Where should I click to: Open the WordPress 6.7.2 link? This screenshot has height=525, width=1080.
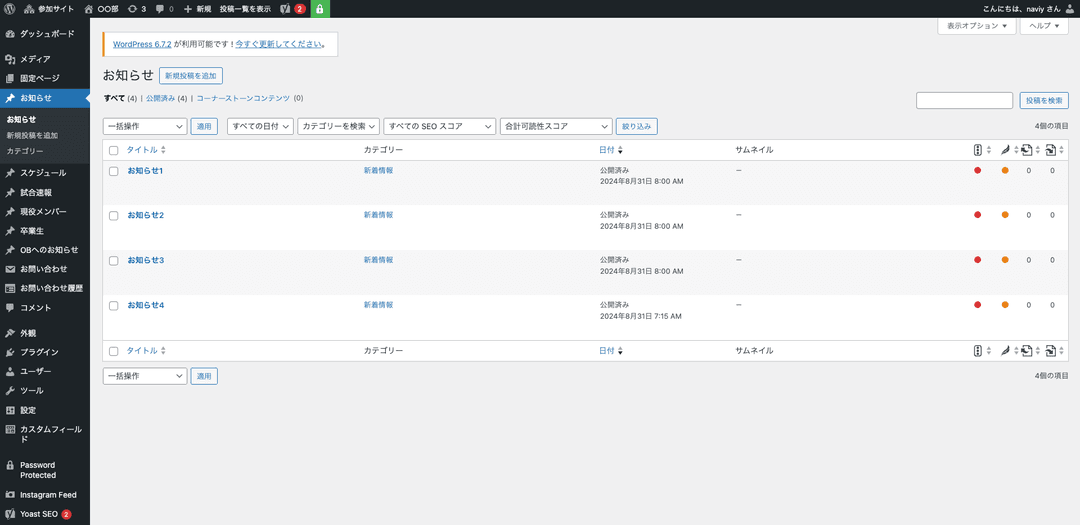[142, 44]
